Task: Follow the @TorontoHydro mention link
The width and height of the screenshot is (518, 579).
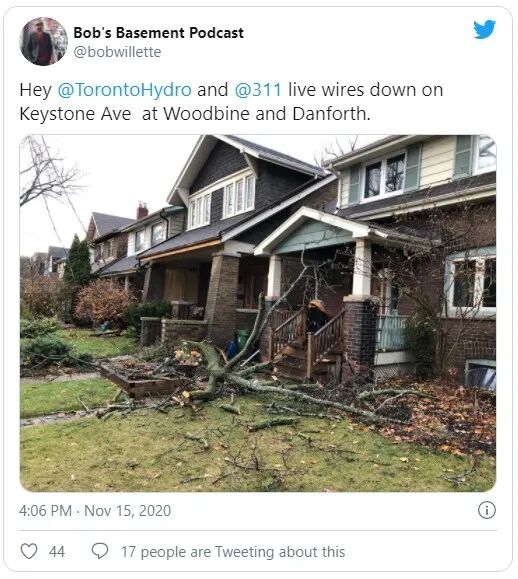Action: tap(124, 90)
